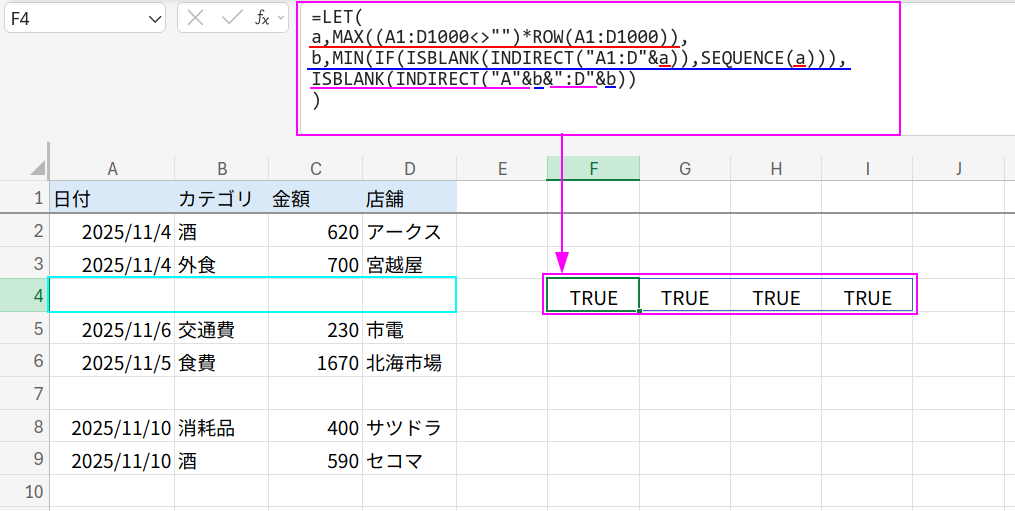The height and width of the screenshot is (511, 1015).
Task: Open the Name Box dropdown arrow
Action: [x=156, y=19]
